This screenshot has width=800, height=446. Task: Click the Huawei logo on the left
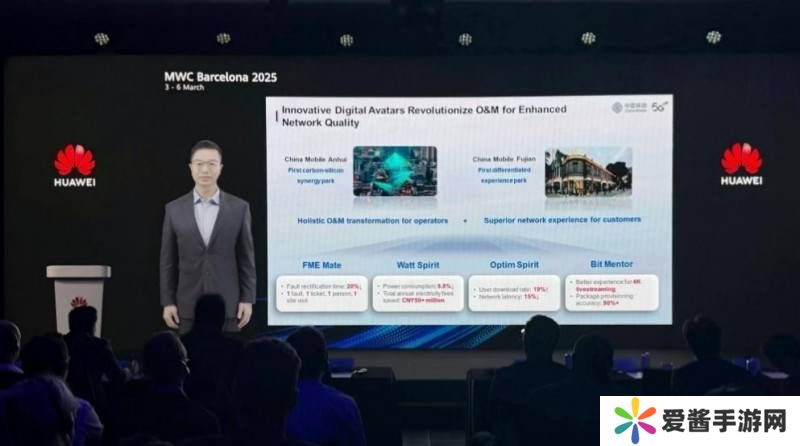pos(74,165)
